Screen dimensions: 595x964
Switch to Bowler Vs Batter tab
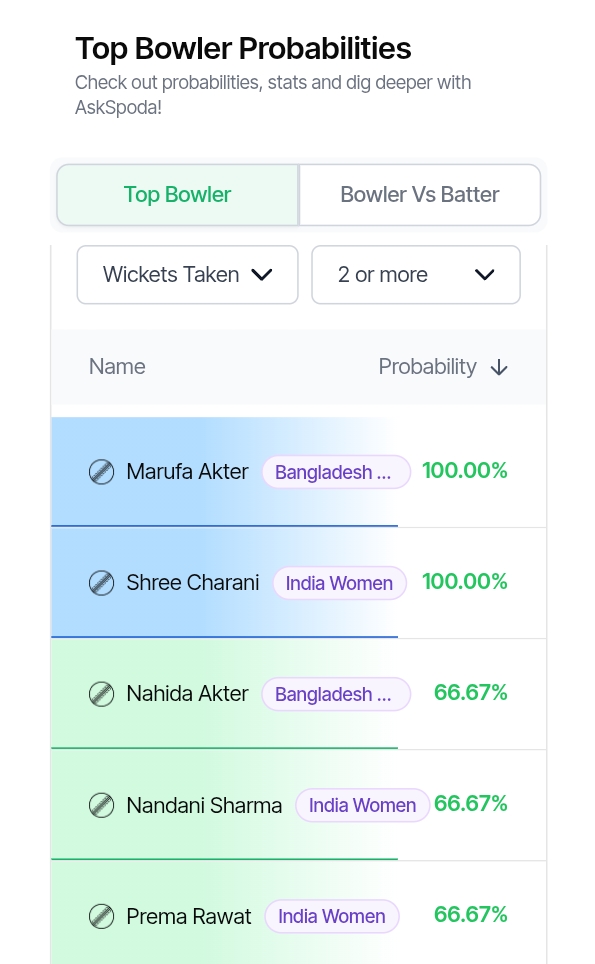[420, 195]
